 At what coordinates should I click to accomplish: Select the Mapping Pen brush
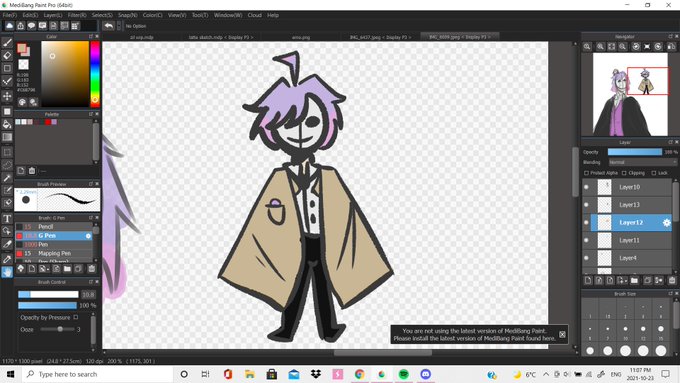click(54, 253)
